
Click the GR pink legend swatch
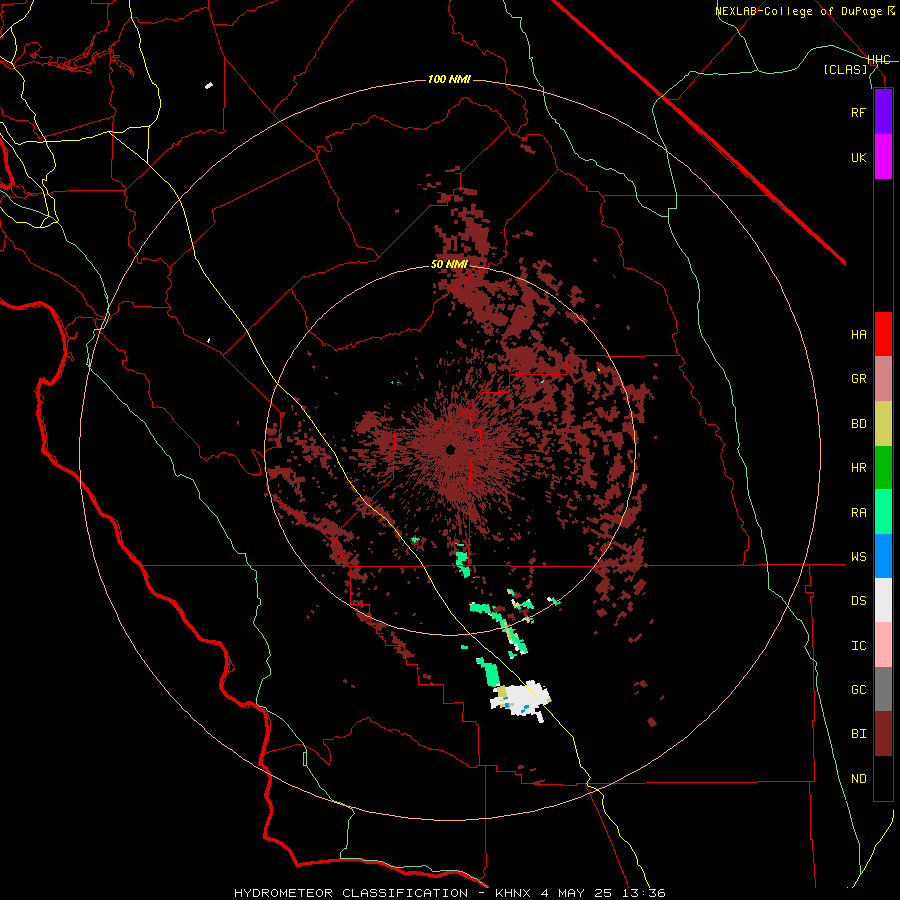pos(883,379)
